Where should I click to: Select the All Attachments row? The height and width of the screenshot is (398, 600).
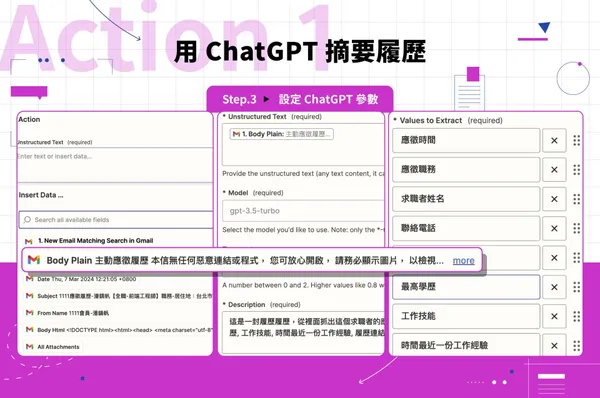click(53, 347)
